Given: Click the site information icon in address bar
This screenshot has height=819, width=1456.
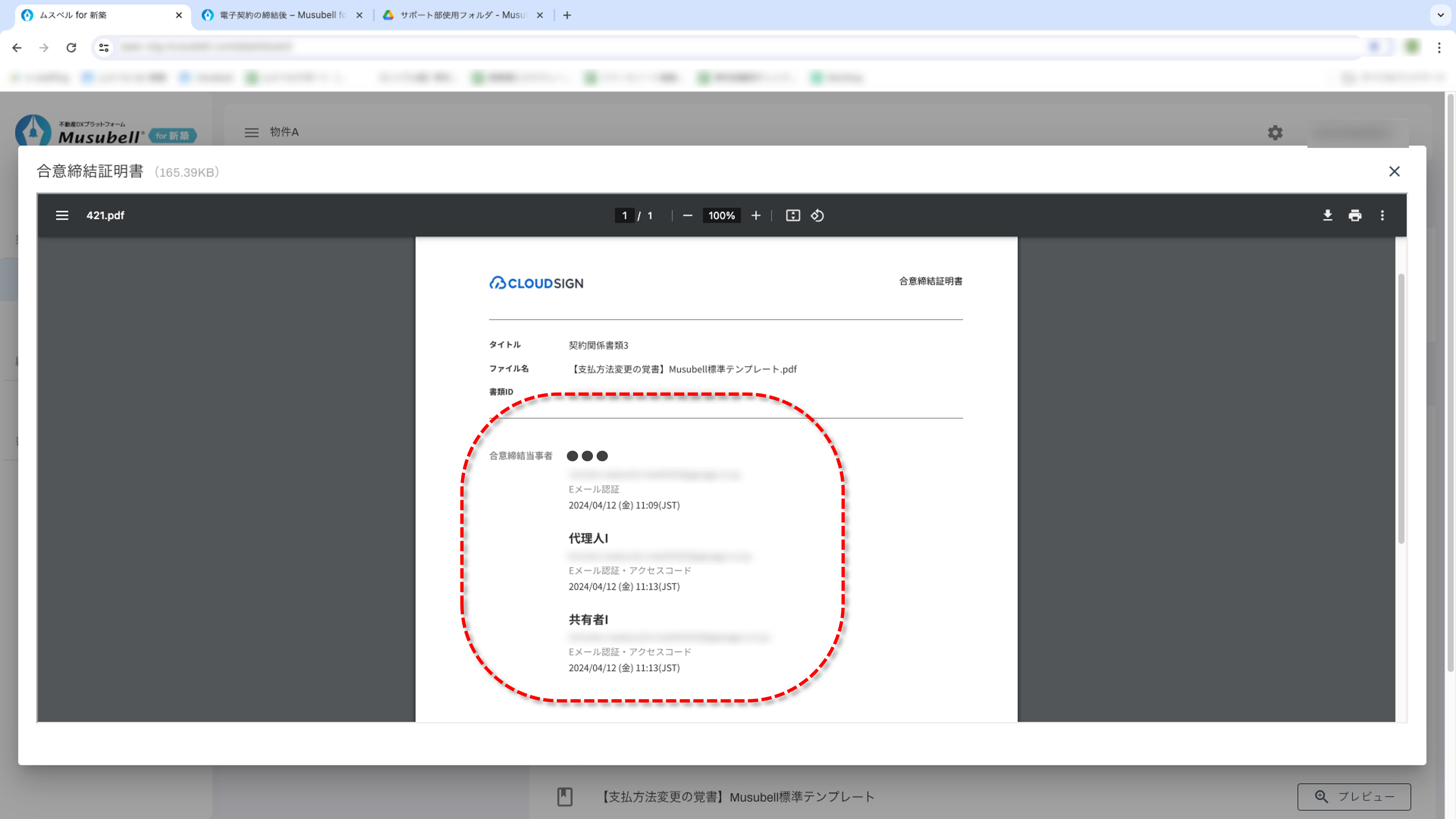Looking at the screenshot, I should 104,47.
